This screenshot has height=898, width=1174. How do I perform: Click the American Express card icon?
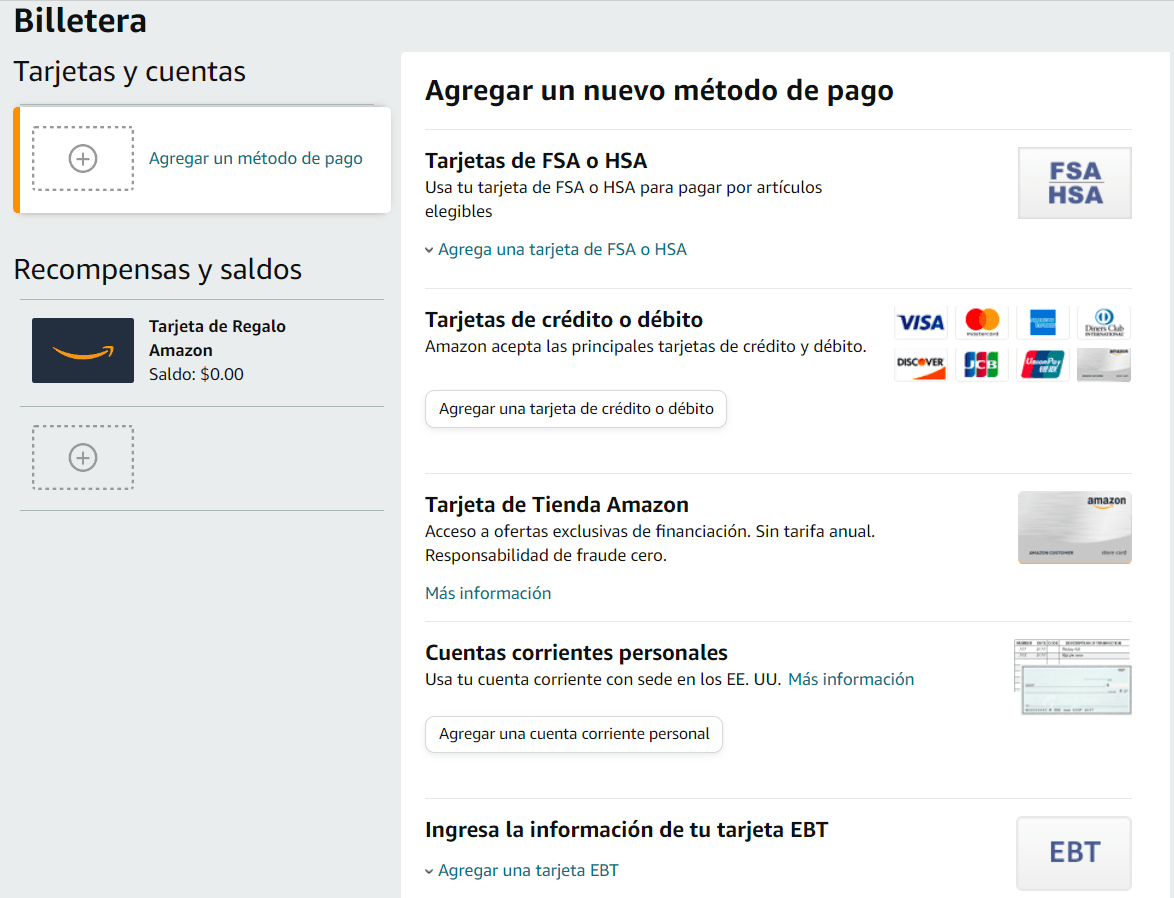pos(1043,322)
